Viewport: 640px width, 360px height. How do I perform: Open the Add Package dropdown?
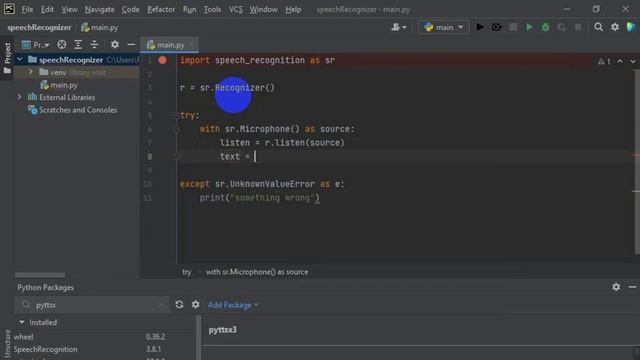pos(233,305)
